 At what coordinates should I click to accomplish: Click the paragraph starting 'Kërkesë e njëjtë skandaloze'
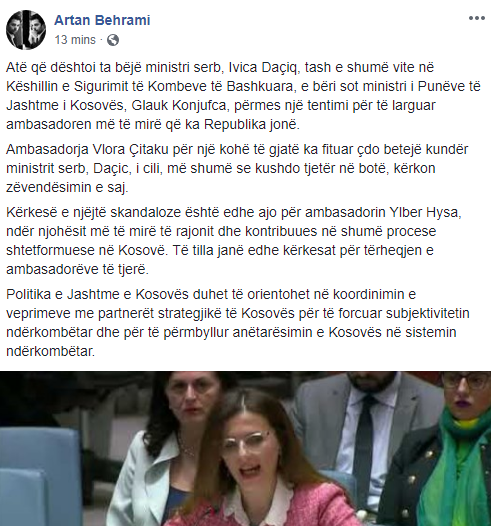pos(234,241)
